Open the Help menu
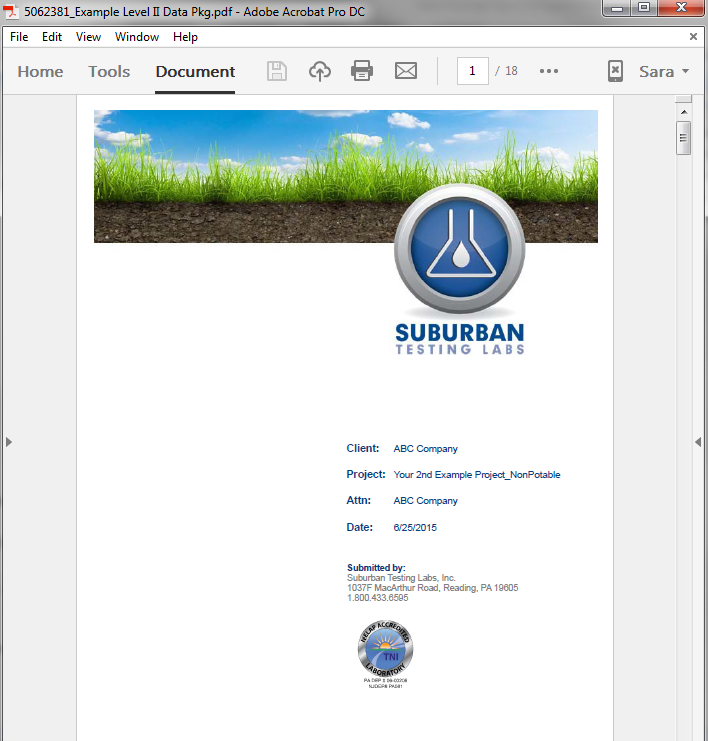Image resolution: width=708 pixels, height=741 pixels. coord(185,37)
